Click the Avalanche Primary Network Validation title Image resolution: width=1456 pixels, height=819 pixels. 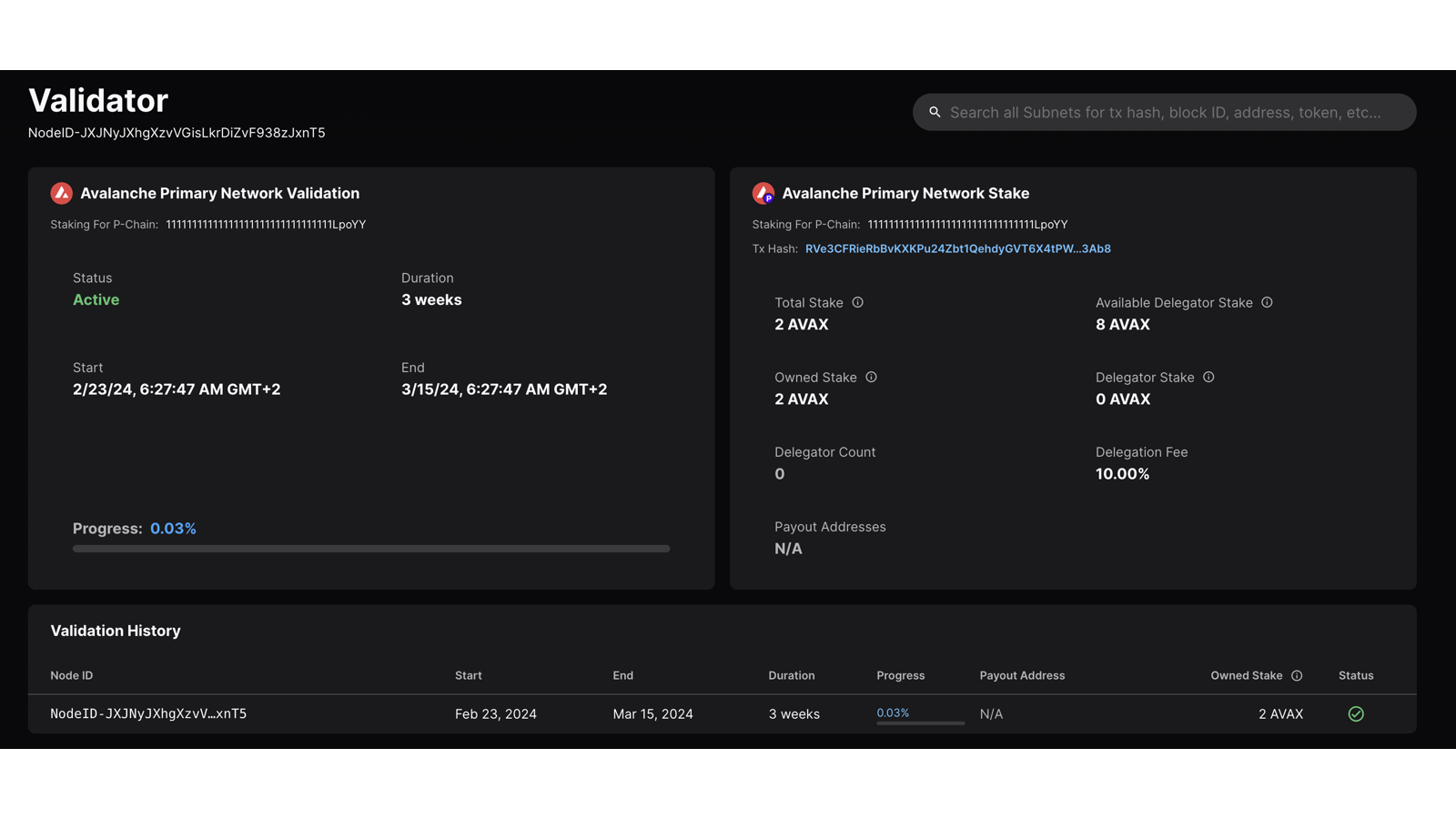[x=220, y=193]
